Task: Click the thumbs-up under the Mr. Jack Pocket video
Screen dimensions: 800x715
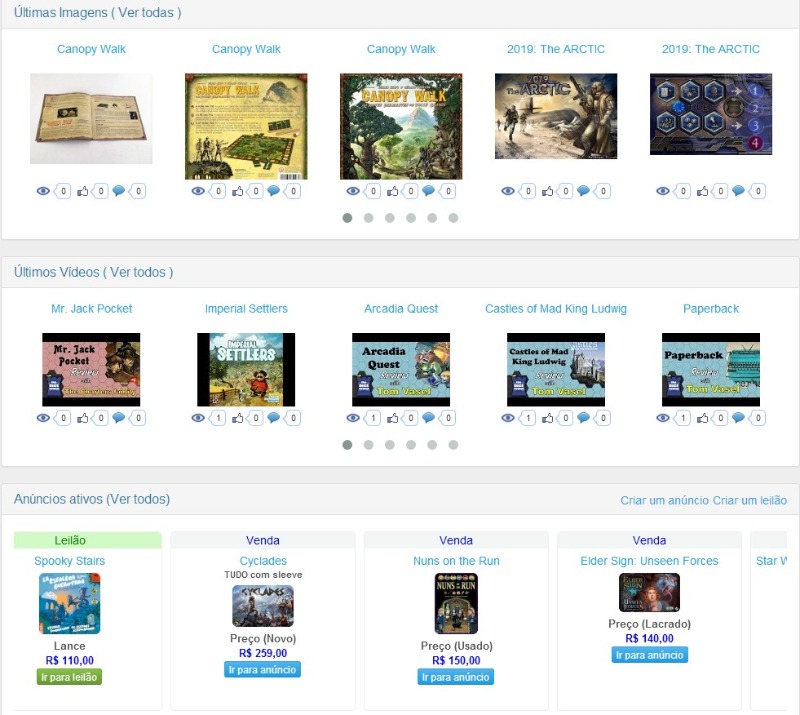Action: (x=83, y=418)
